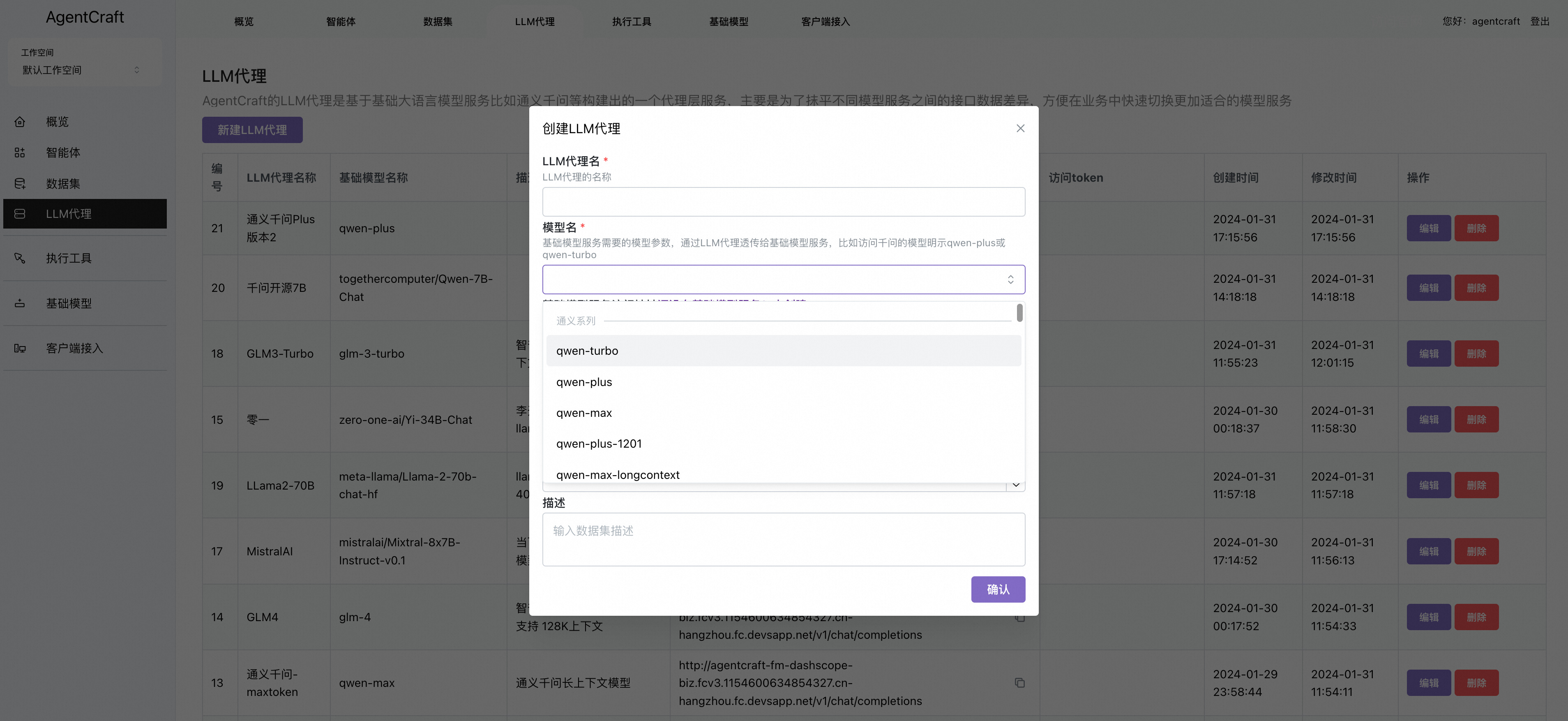Click the 概览 tab in top navigation
Image resolution: width=1568 pixels, height=721 pixels.
click(244, 21)
